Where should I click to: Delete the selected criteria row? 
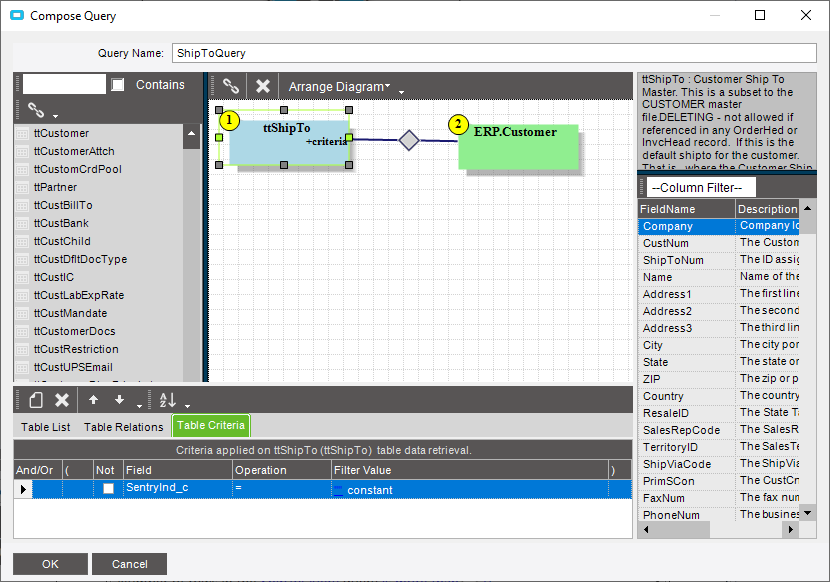62,400
